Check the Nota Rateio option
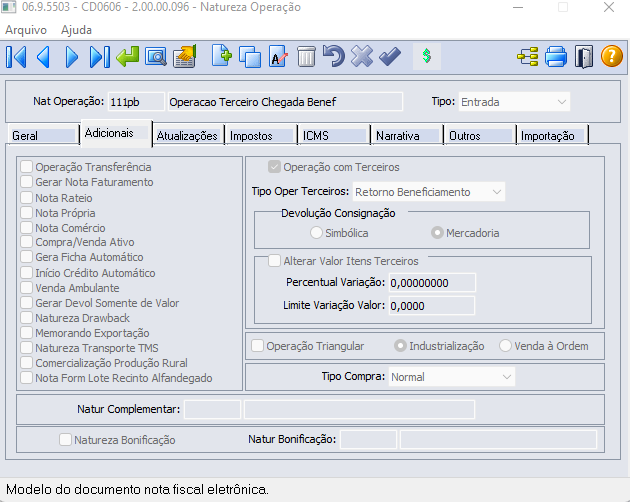This screenshot has height=502, width=630. [x=27, y=197]
